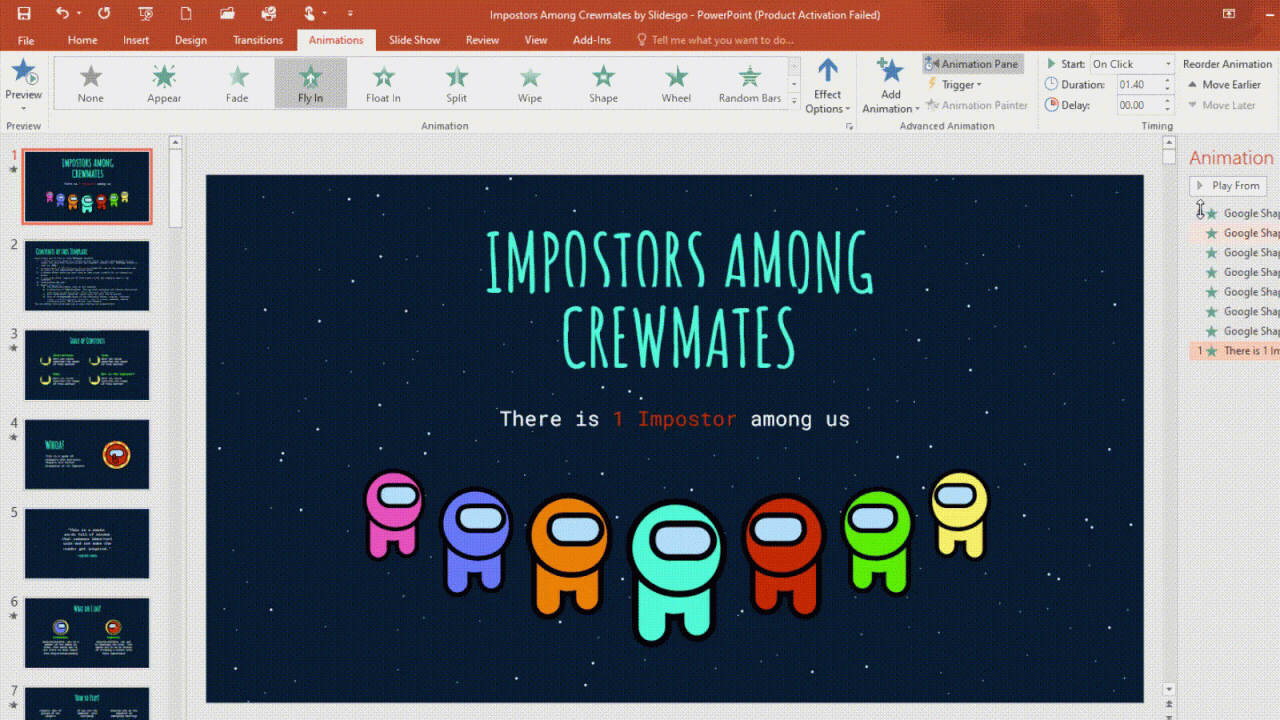Open the Undo history dropdown arrow
Screen dimensions: 1280x720
pyautogui.click(x=79, y=14)
